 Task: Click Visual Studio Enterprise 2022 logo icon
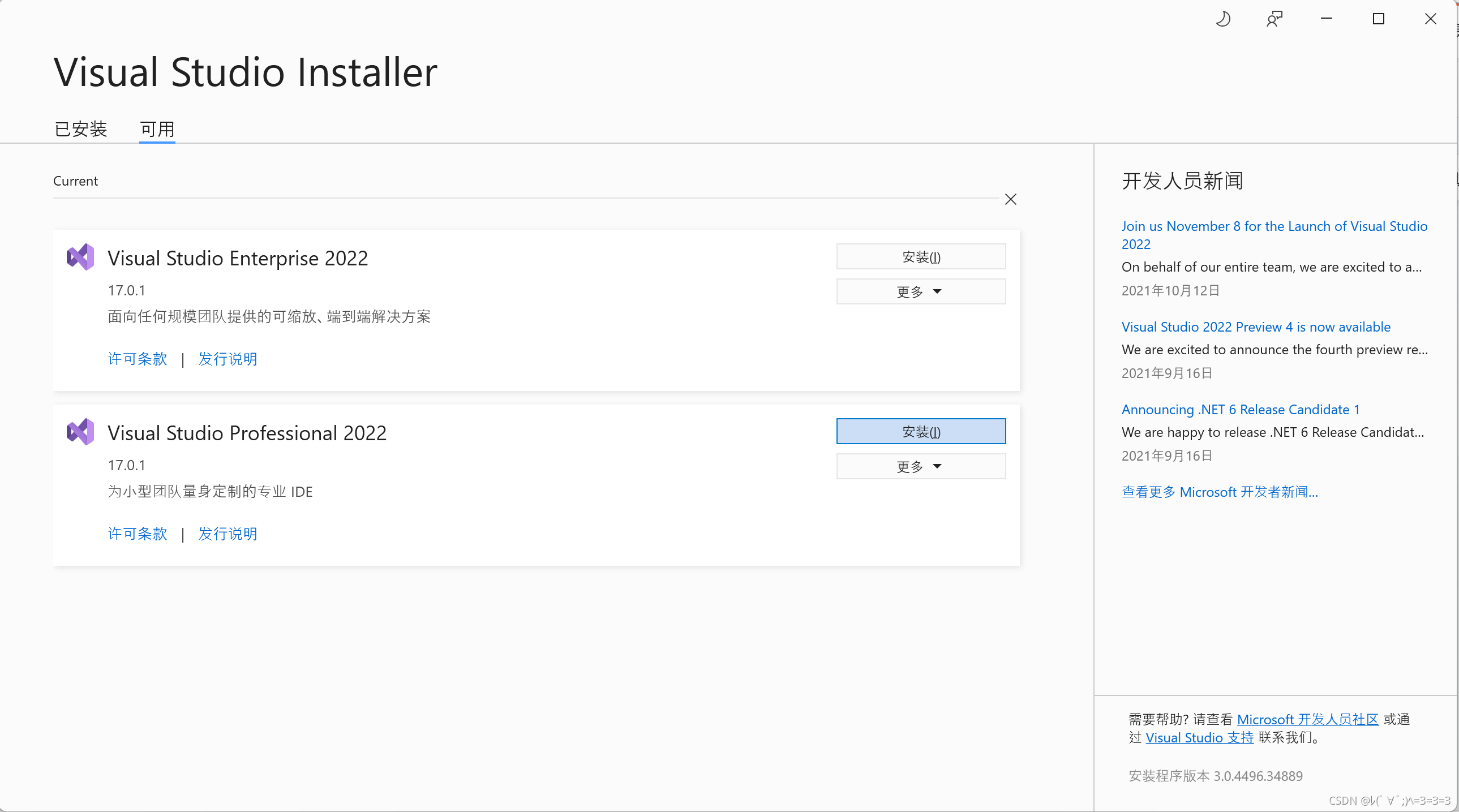[x=80, y=257]
